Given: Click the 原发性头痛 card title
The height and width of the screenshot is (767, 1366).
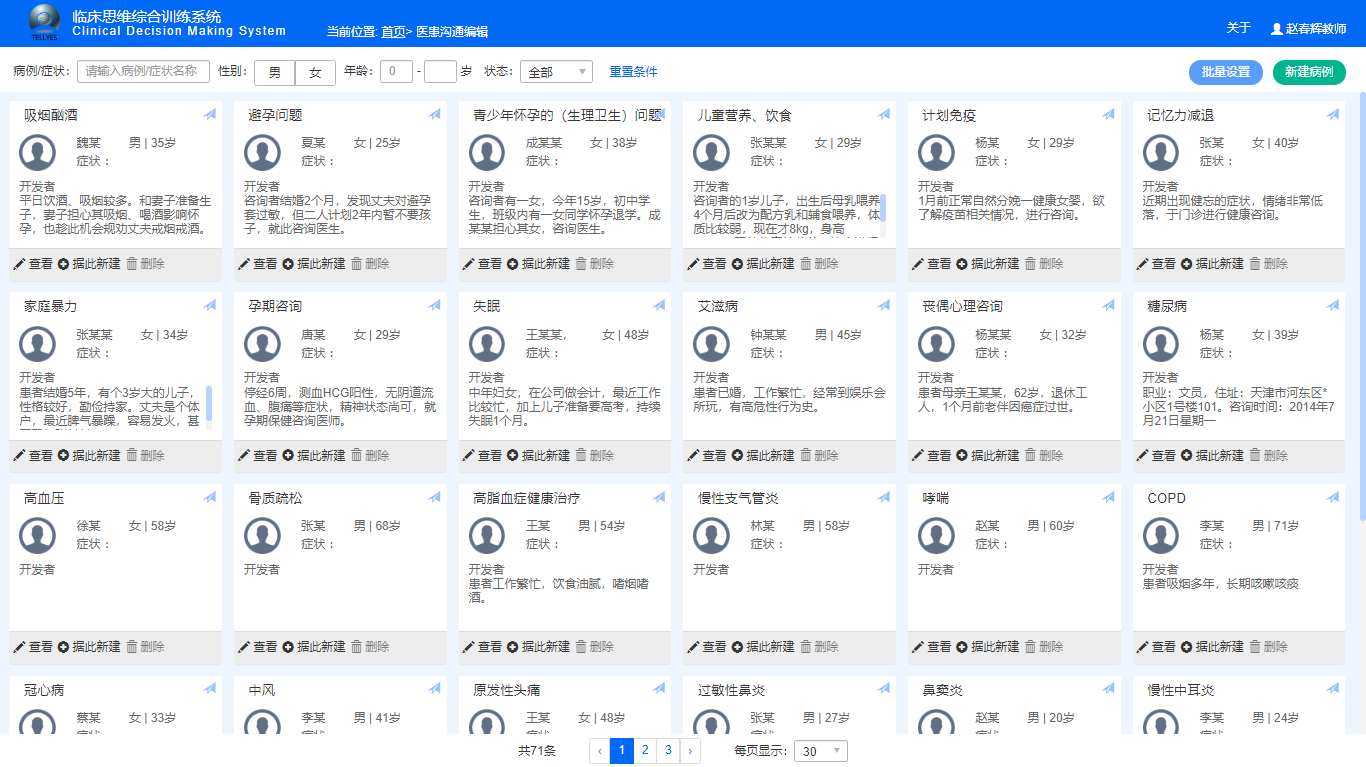Looking at the screenshot, I should (507, 690).
